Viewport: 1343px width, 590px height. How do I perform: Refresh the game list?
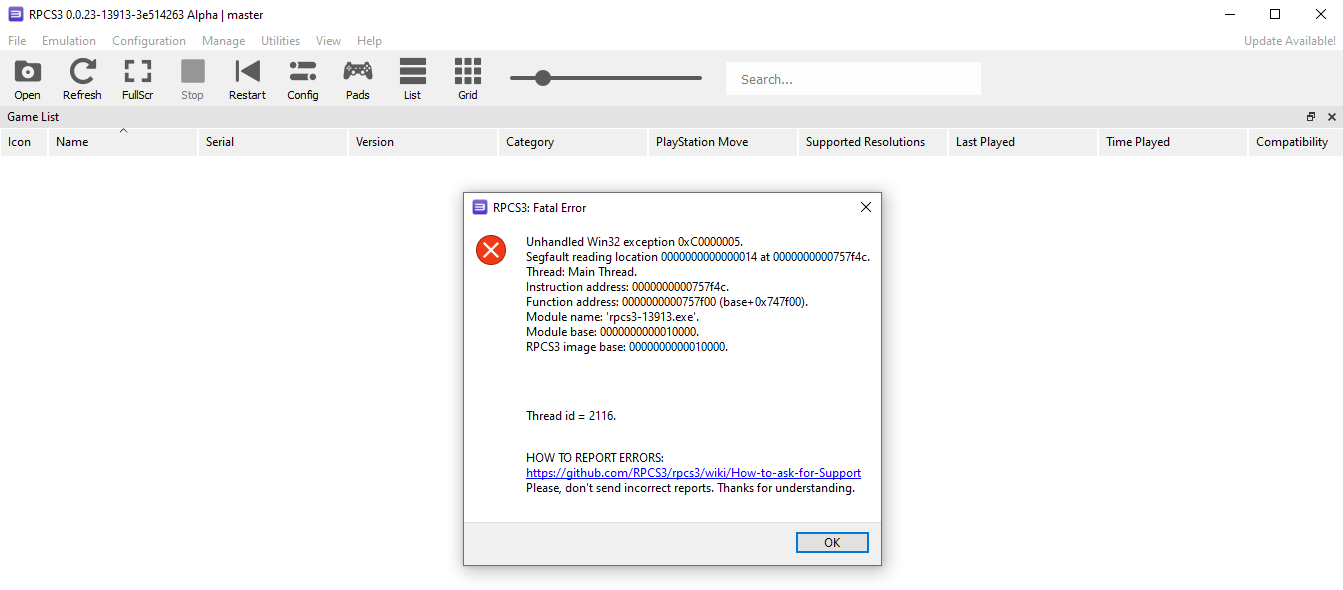[x=82, y=79]
